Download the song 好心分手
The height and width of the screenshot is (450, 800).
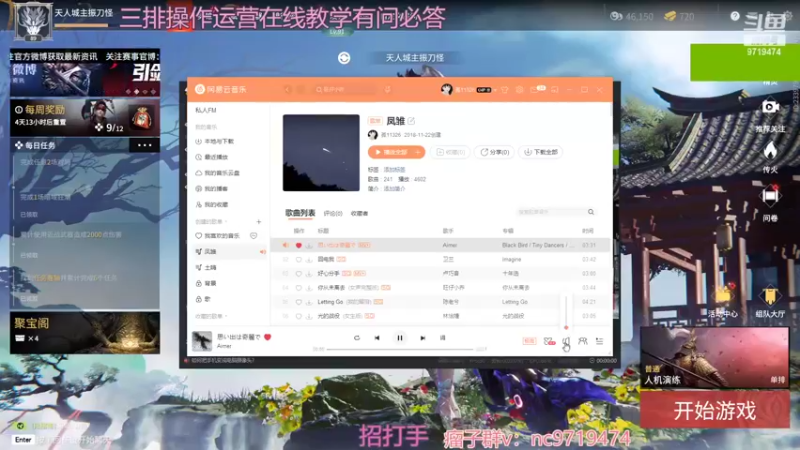[309, 274]
